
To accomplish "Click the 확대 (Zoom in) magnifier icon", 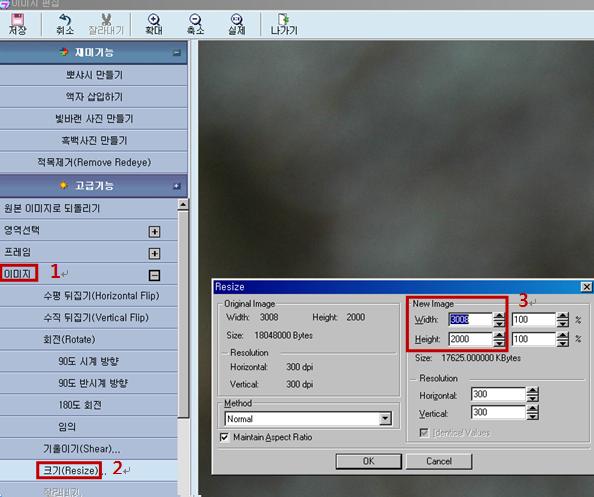I will (x=153, y=19).
